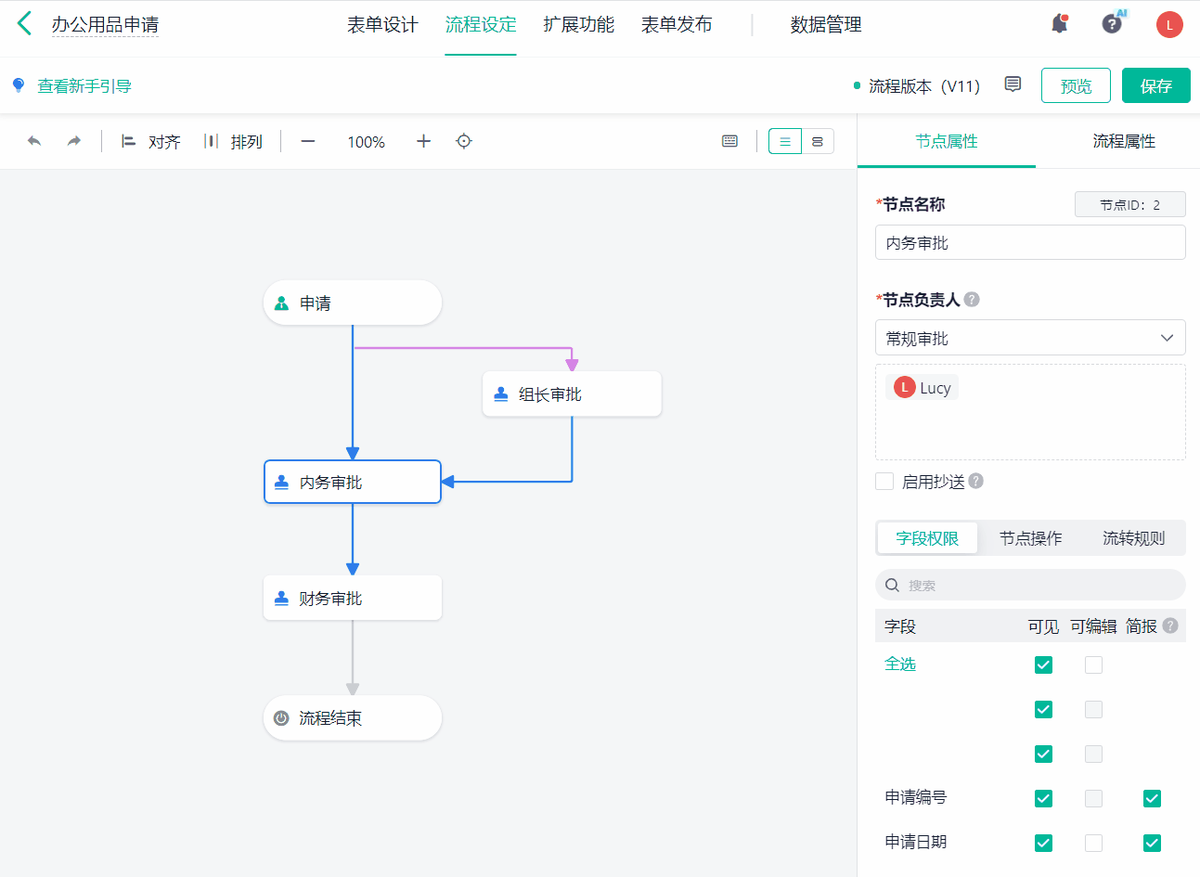This screenshot has height=877, width=1200.
Task: Open the 表单发布 tab
Action: (677, 25)
